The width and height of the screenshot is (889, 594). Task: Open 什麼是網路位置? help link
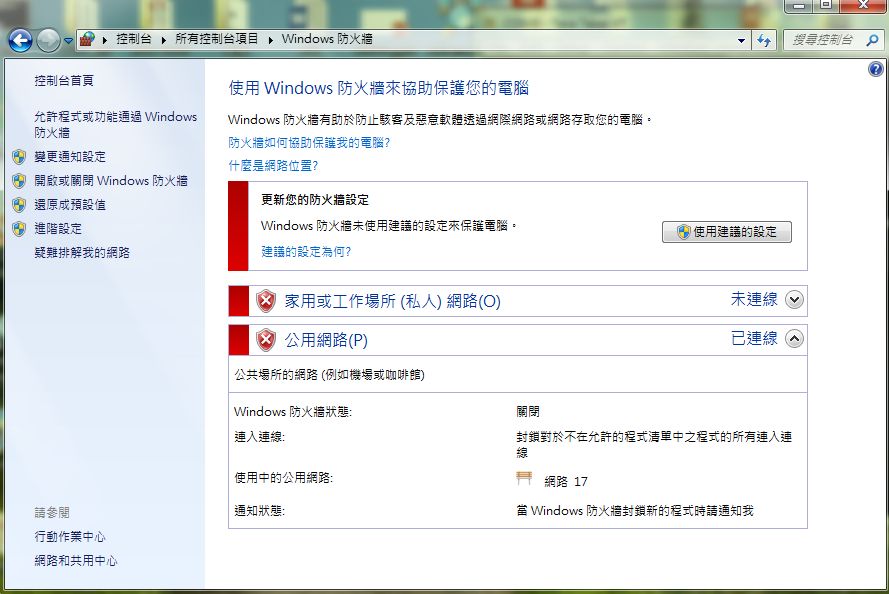[x=273, y=166]
